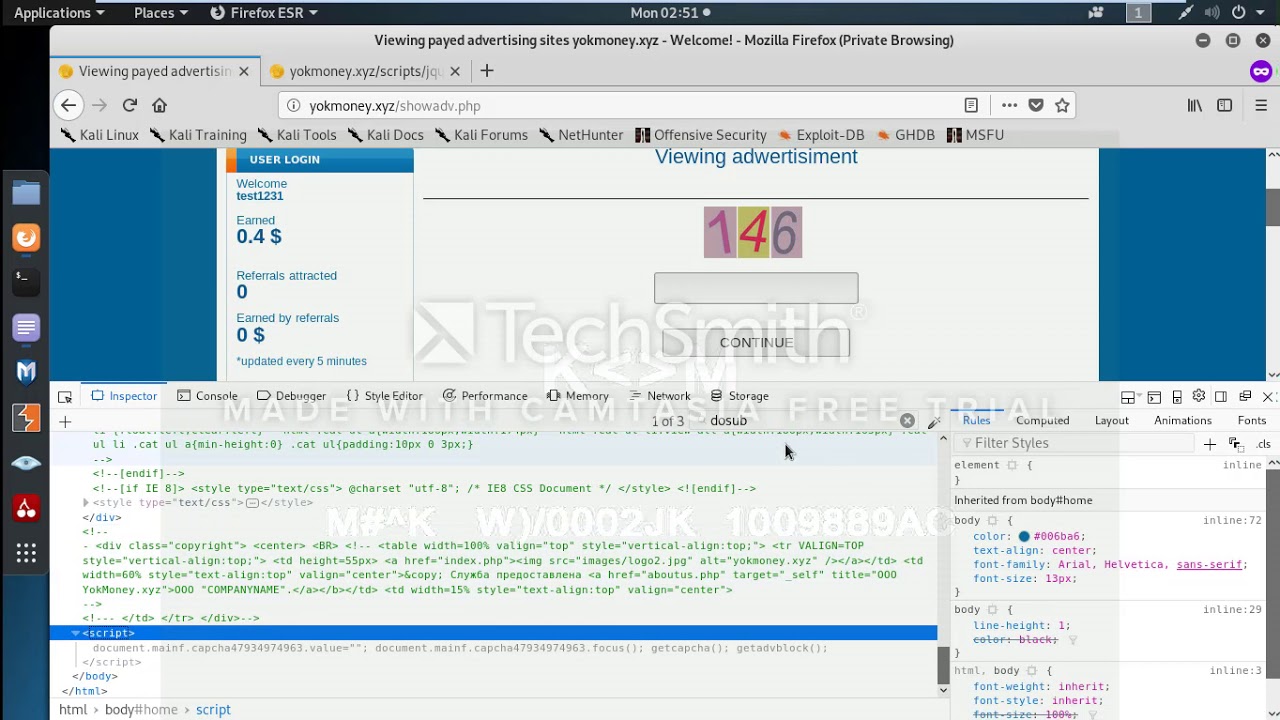Open GHDB bookmark
Screen dimensions: 1280x720
(905, 135)
